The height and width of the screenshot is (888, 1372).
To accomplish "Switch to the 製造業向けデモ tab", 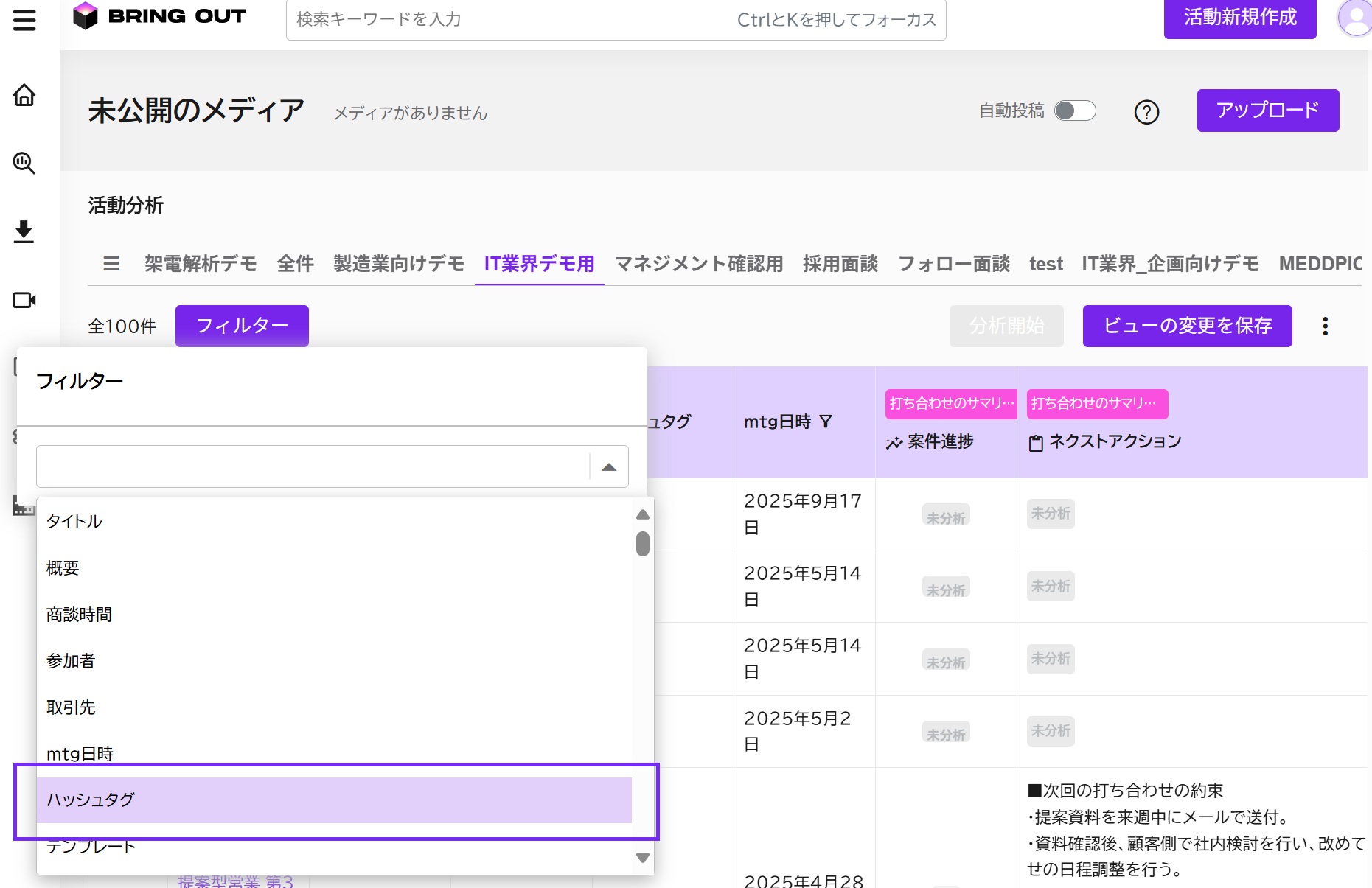I will pyautogui.click(x=398, y=264).
